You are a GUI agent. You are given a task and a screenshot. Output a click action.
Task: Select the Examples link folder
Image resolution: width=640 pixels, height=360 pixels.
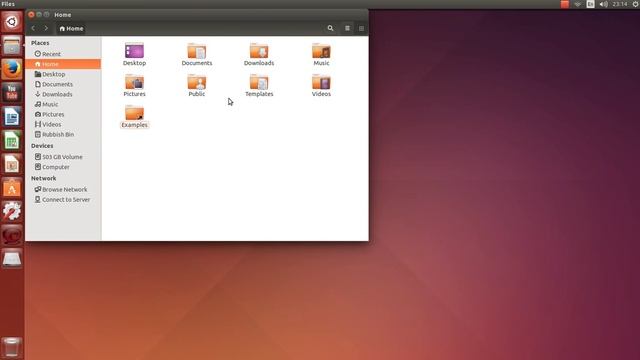(x=134, y=113)
